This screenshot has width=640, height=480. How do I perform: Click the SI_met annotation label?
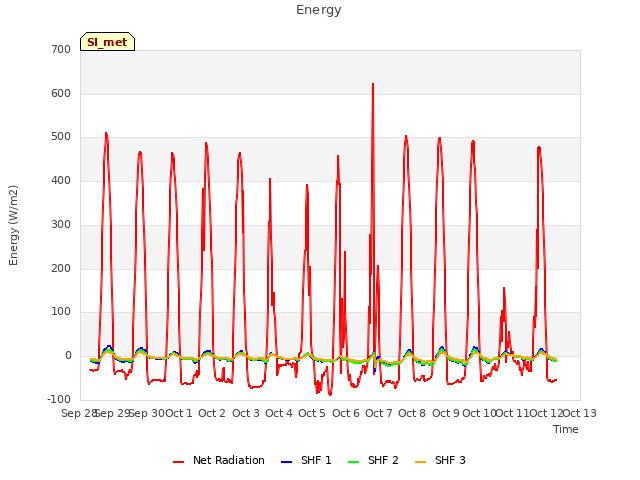[107, 42]
